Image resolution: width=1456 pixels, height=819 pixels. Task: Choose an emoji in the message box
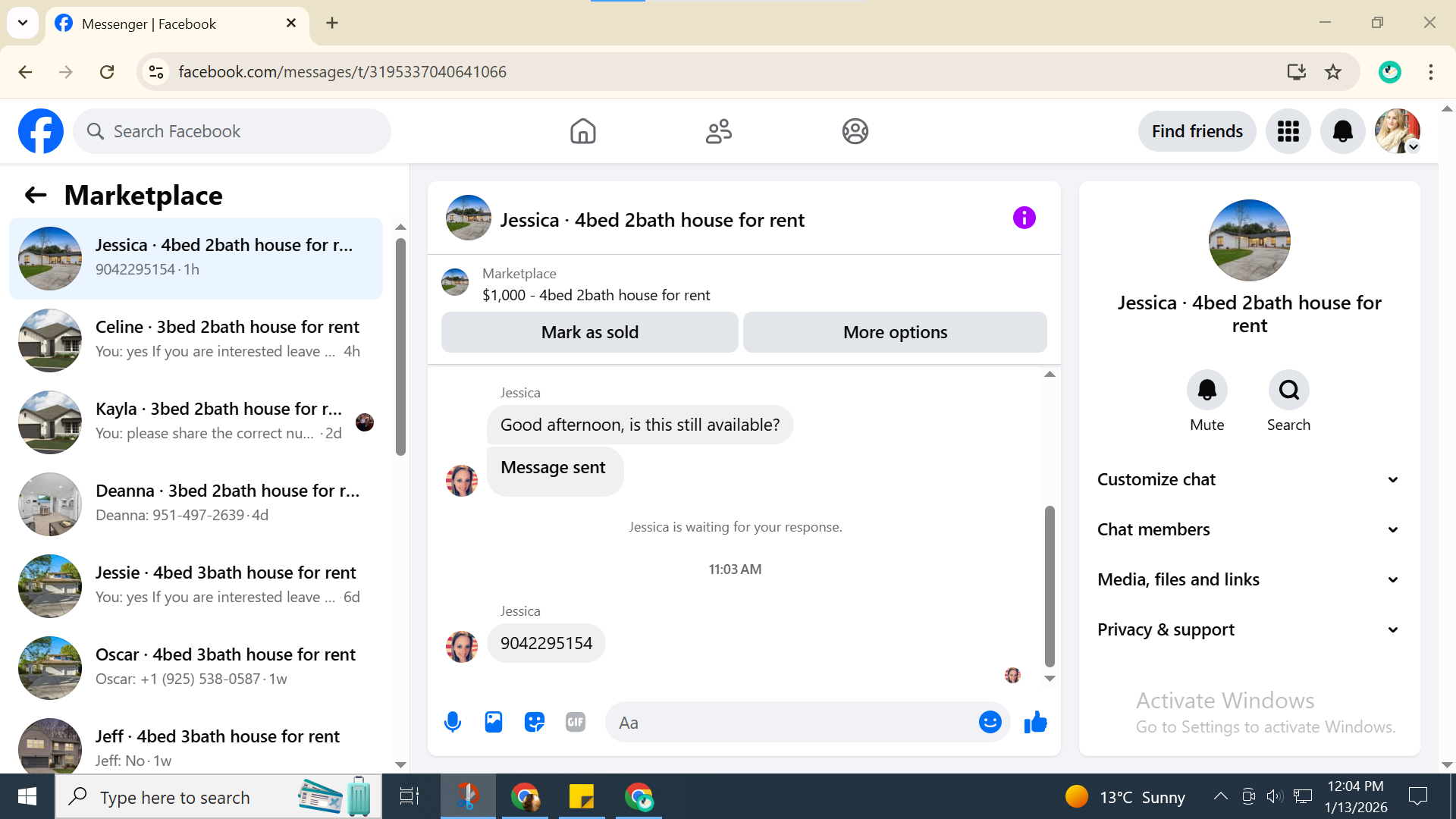coord(990,722)
